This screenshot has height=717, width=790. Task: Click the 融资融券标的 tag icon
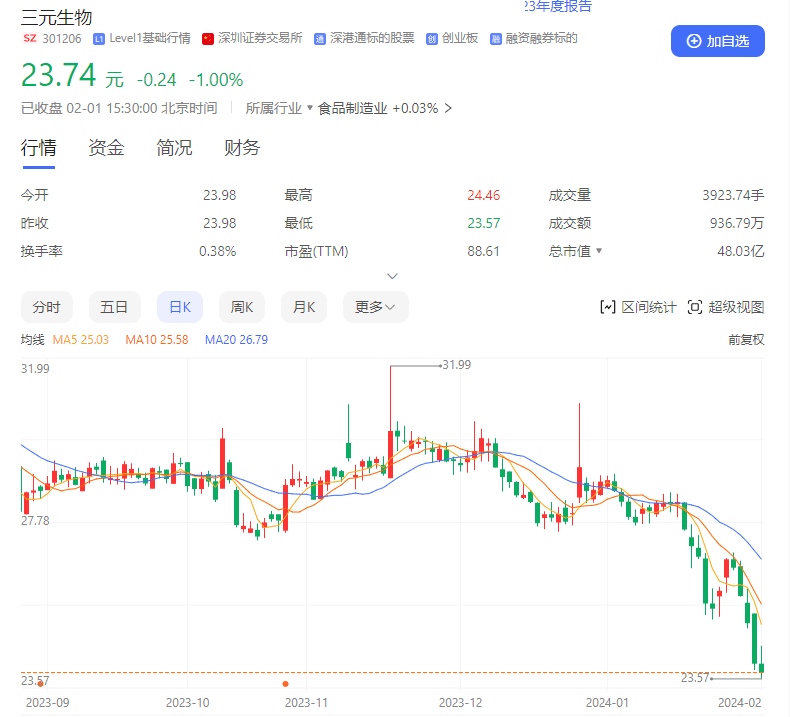(x=496, y=39)
